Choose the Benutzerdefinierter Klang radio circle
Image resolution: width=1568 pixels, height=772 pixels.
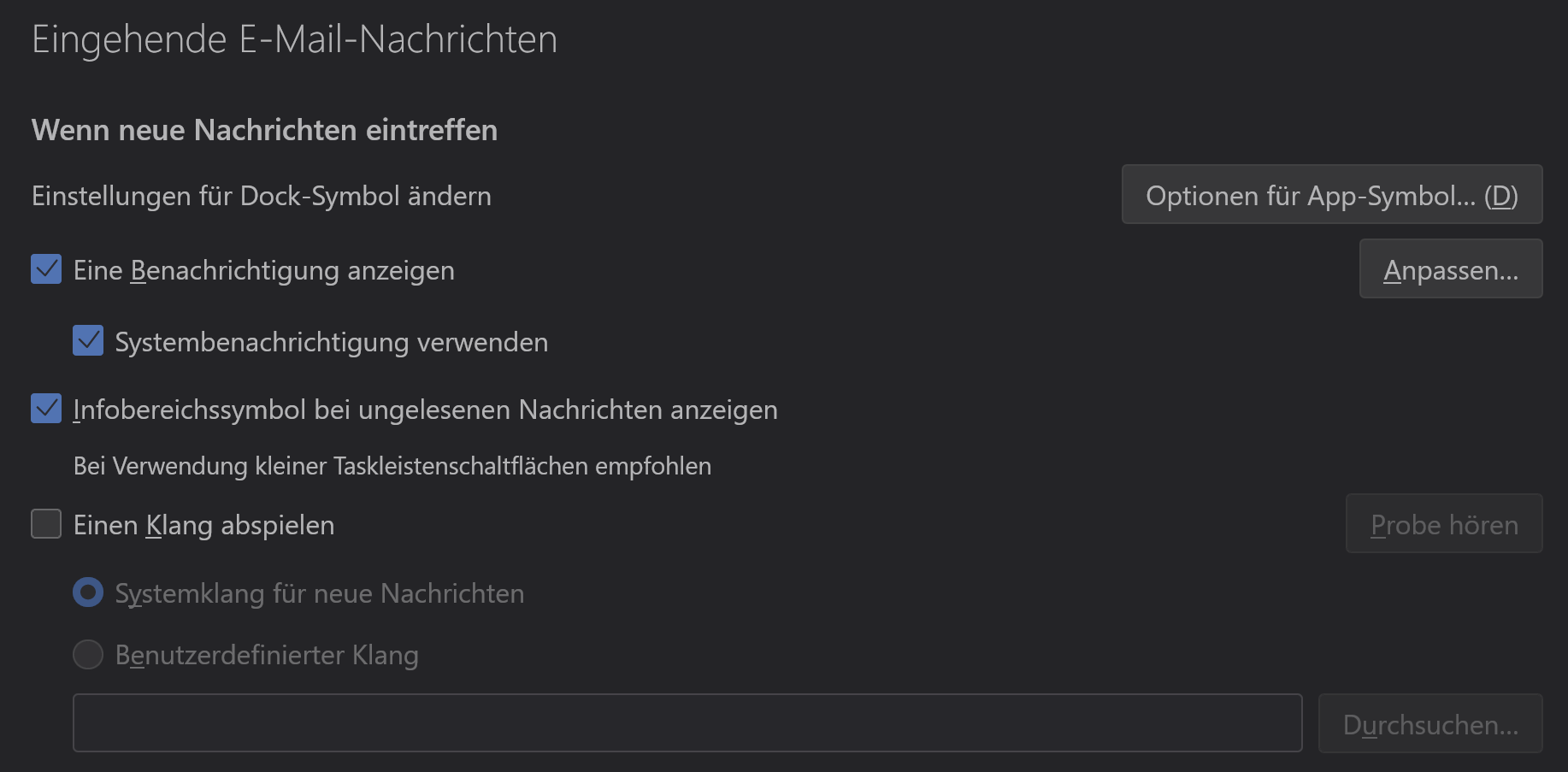[x=88, y=655]
